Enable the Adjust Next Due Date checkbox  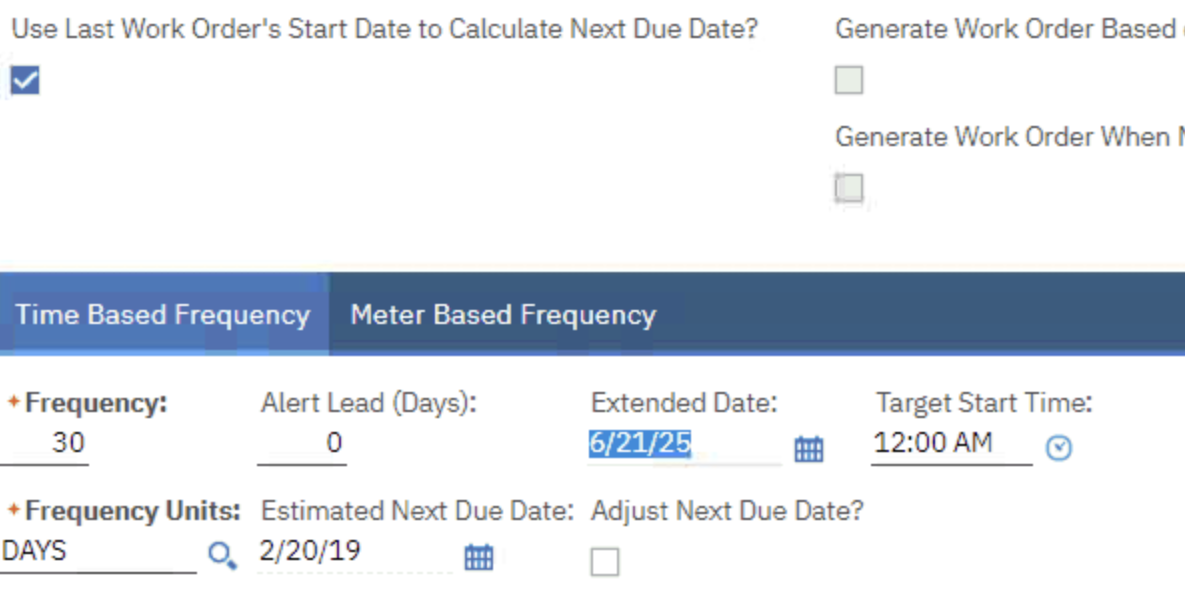click(604, 561)
